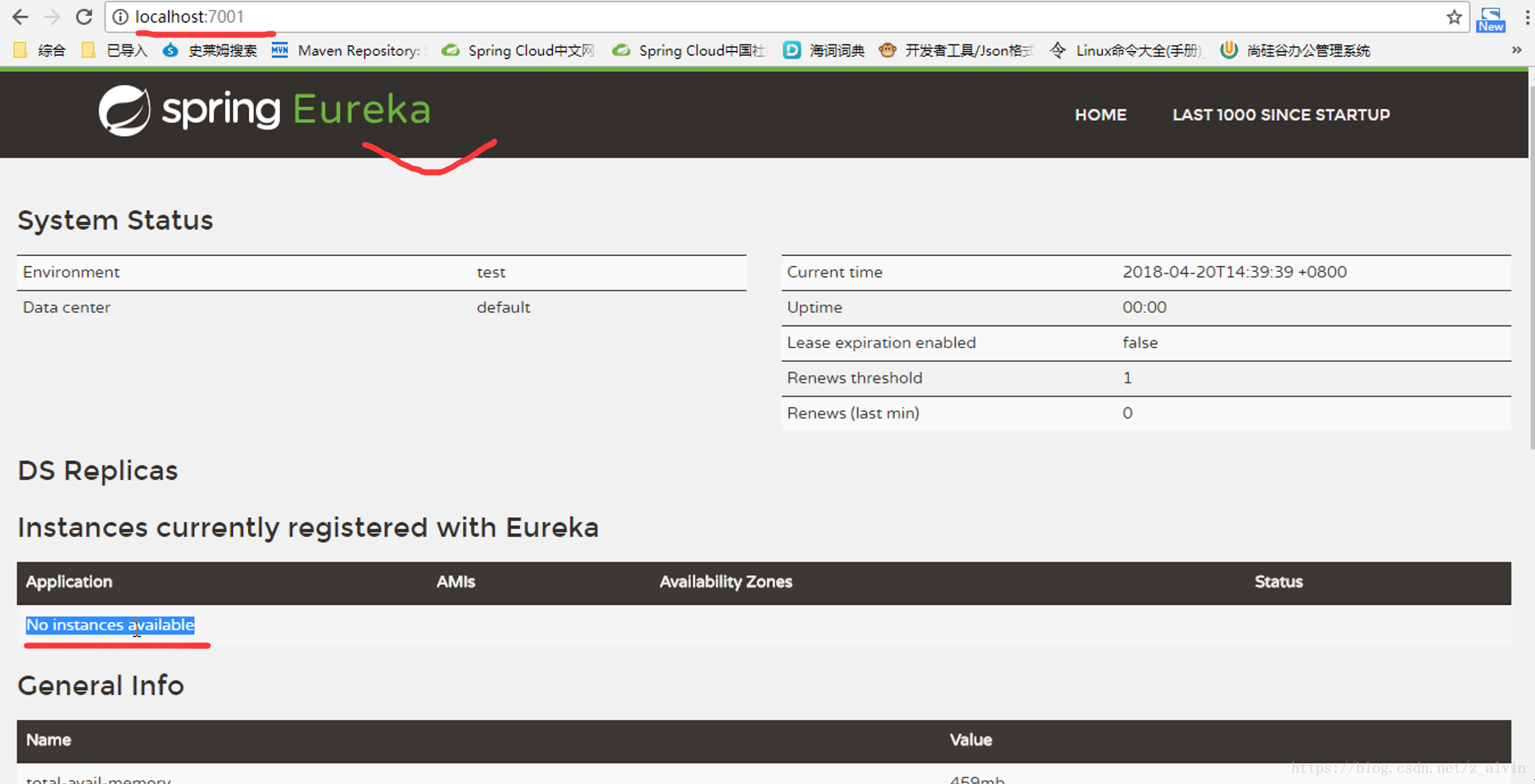
Task: Open the 史莱姆搜索 bookmark
Action: (210, 50)
